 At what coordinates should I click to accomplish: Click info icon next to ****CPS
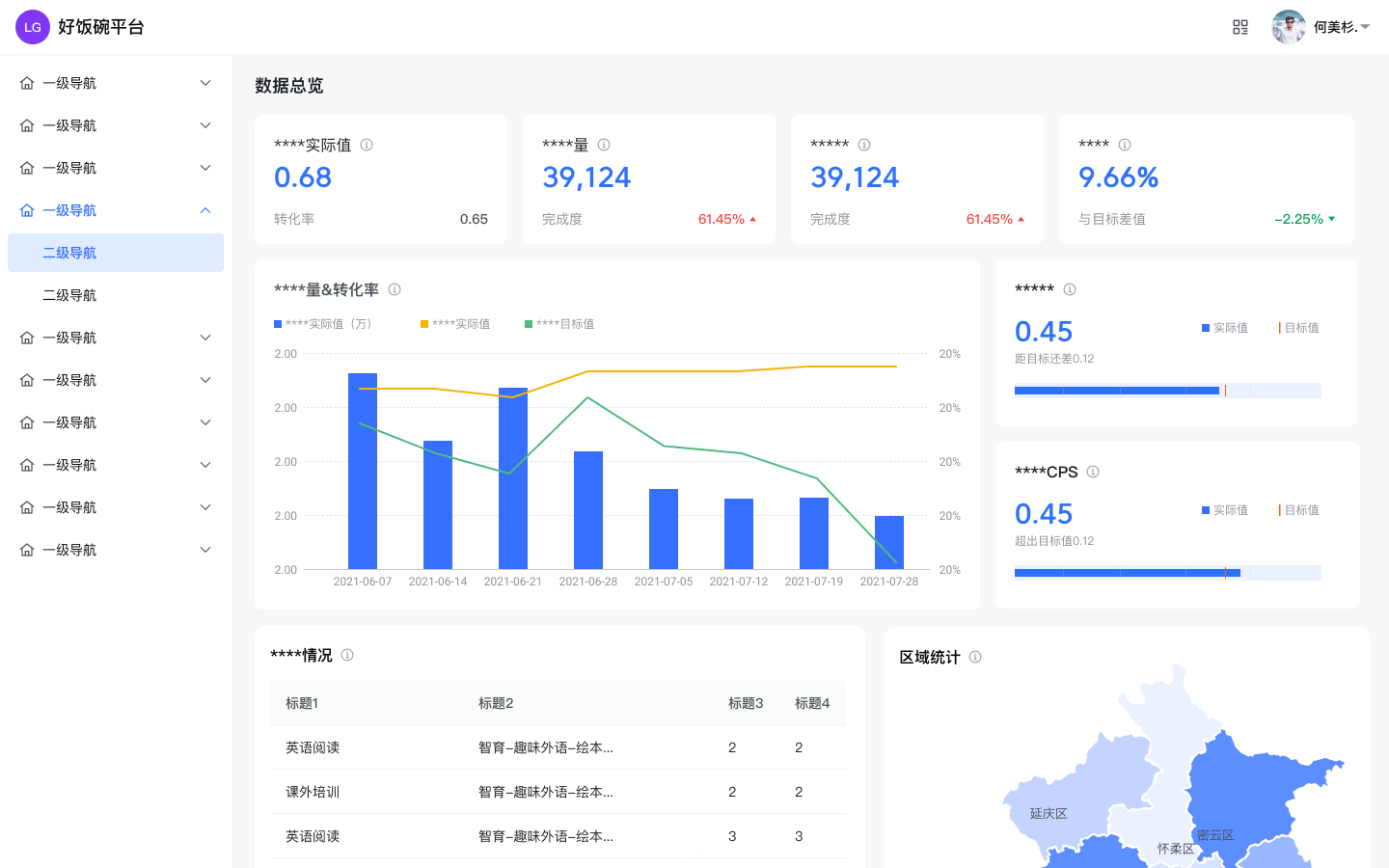tap(1093, 472)
